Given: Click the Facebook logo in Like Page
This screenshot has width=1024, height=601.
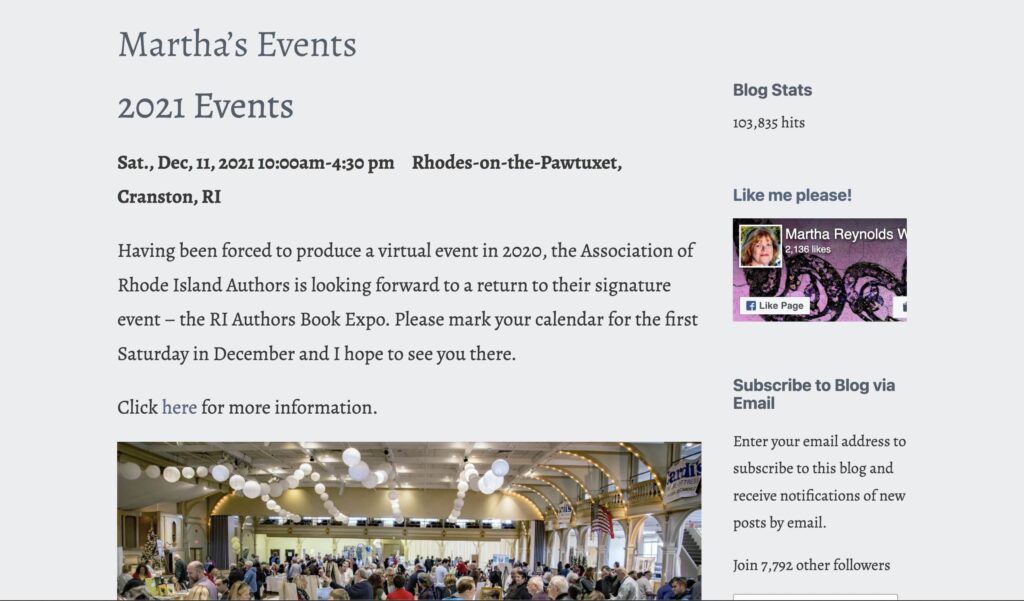Looking at the screenshot, I should [x=750, y=306].
